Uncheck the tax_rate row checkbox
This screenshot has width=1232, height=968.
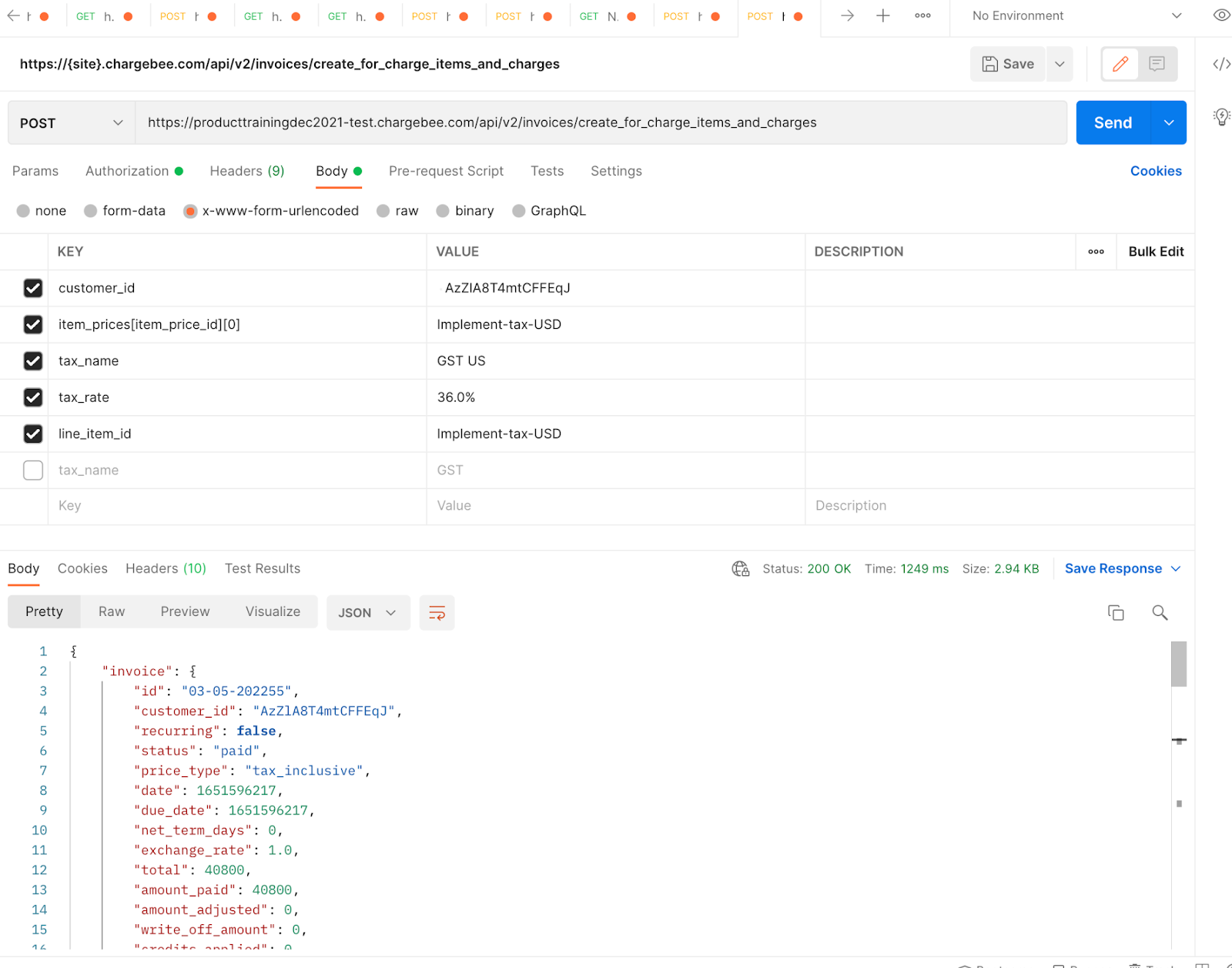[33, 397]
